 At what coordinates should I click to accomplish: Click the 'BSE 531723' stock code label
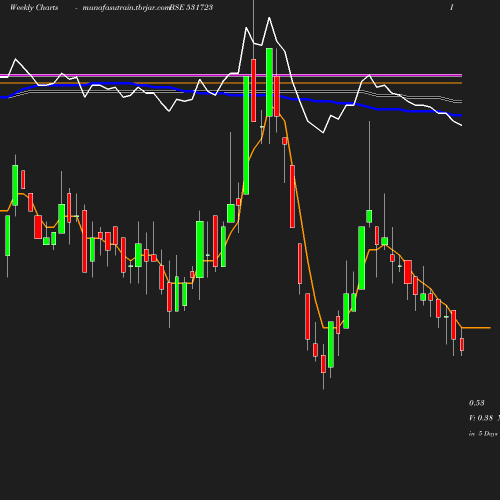(x=191, y=7)
